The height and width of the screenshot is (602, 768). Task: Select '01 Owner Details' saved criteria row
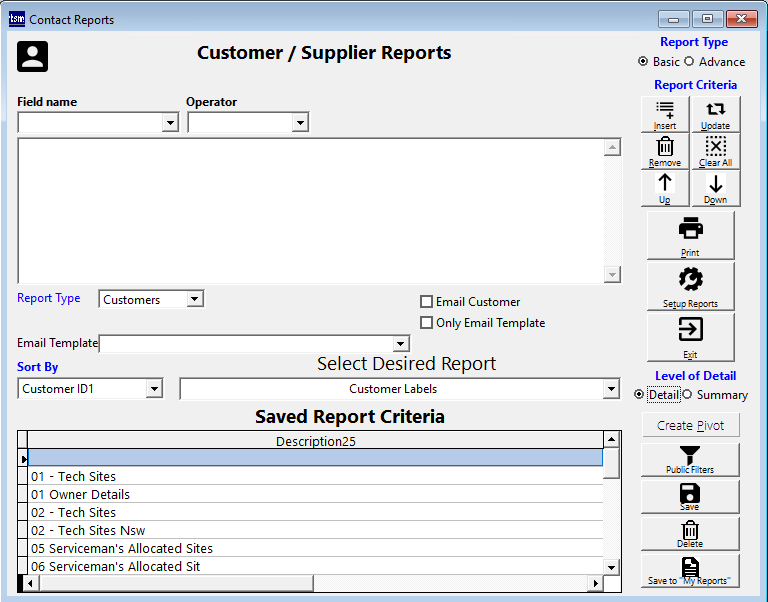pyautogui.click(x=80, y=495)
